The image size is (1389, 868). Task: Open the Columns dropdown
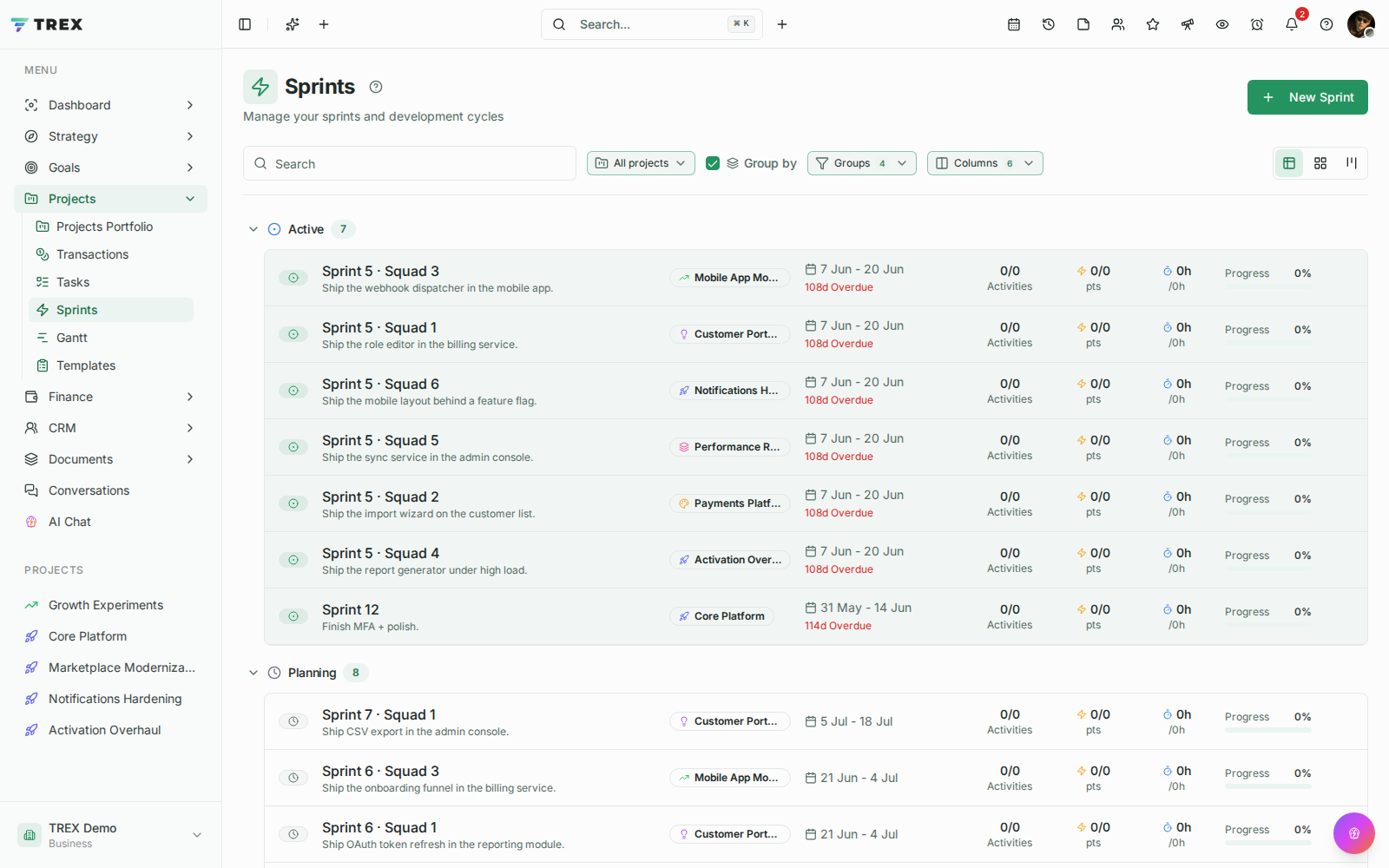click(x=985, y=163)
